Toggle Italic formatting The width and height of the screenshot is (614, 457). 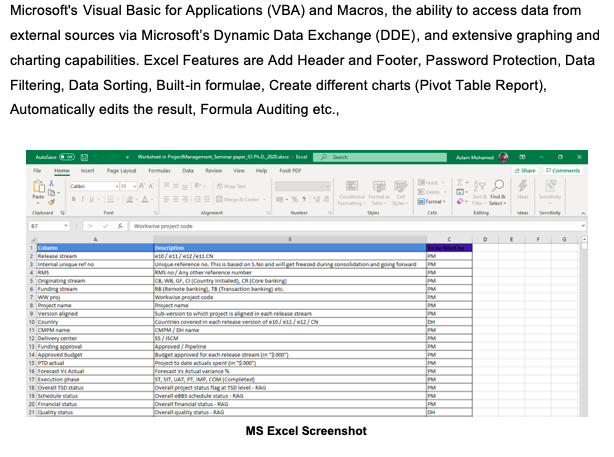(x=83, y=199)
